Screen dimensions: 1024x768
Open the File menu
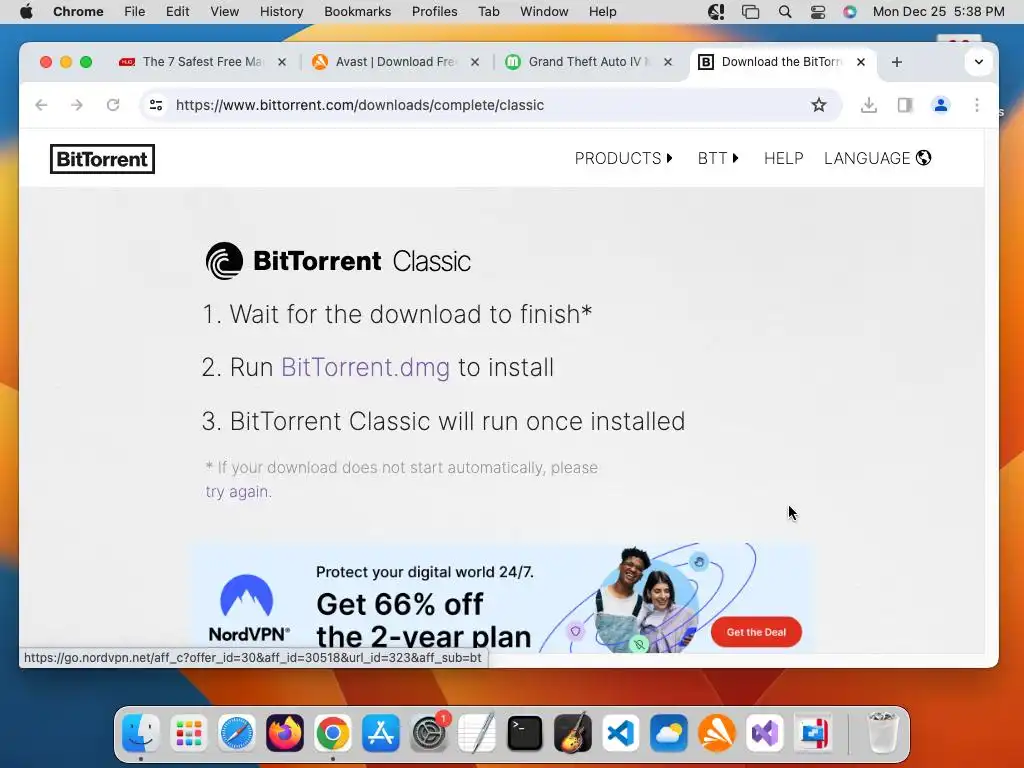pyautogui.click(x=135, y=12)
